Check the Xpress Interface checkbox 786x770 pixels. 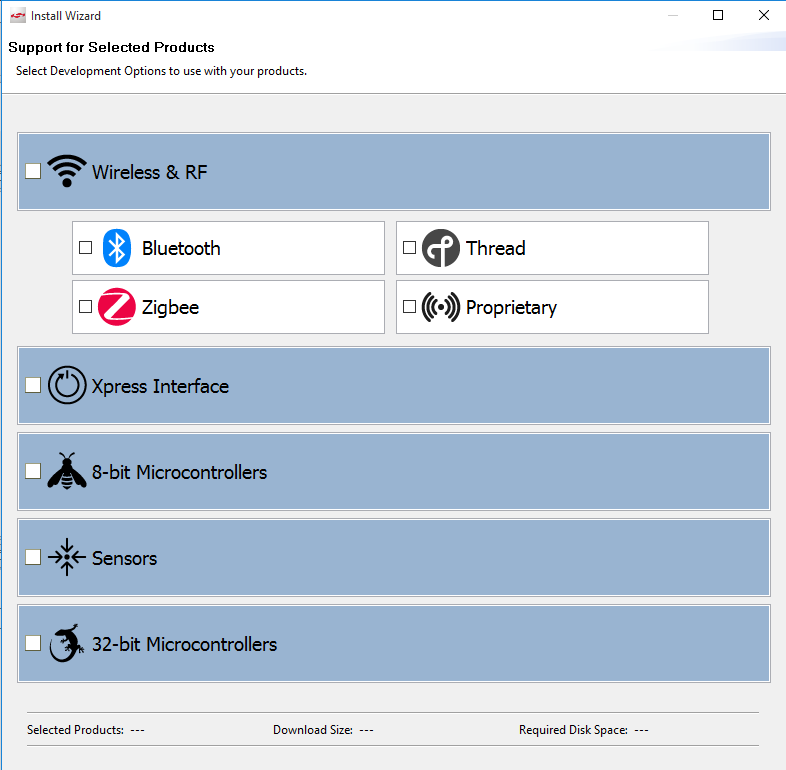coord(33,385)
